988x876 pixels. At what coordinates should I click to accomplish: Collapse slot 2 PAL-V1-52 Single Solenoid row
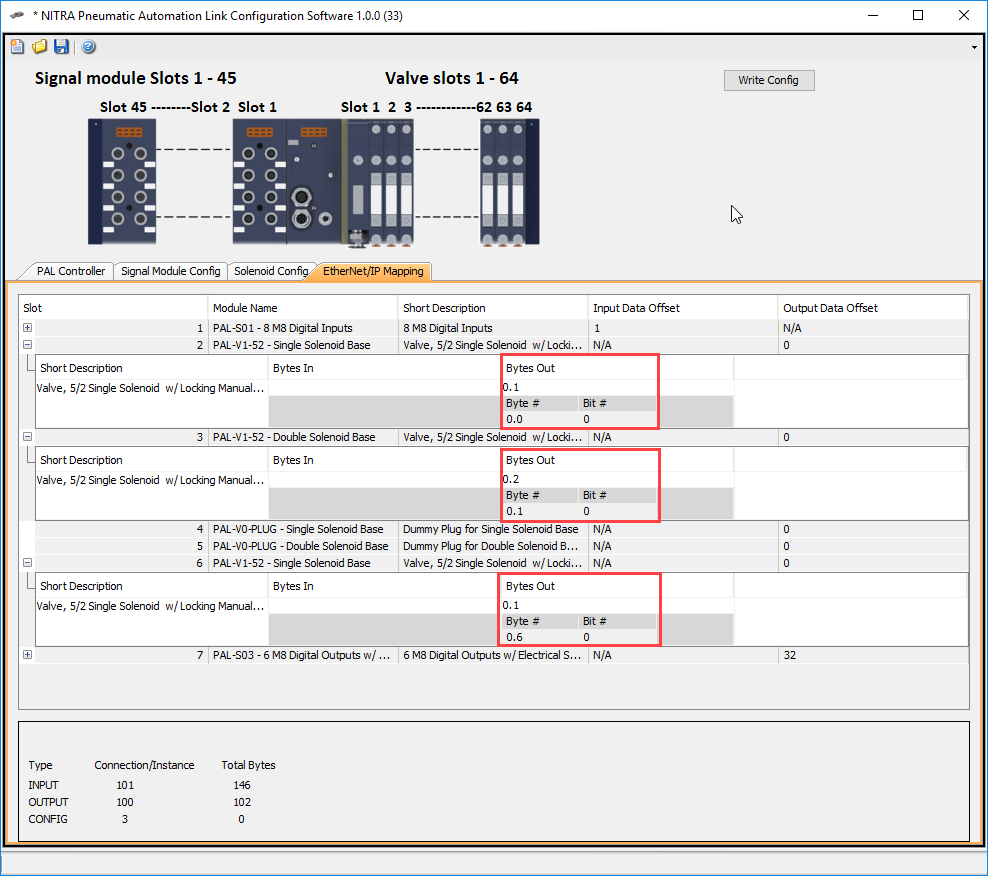click(x=28, y=345)
